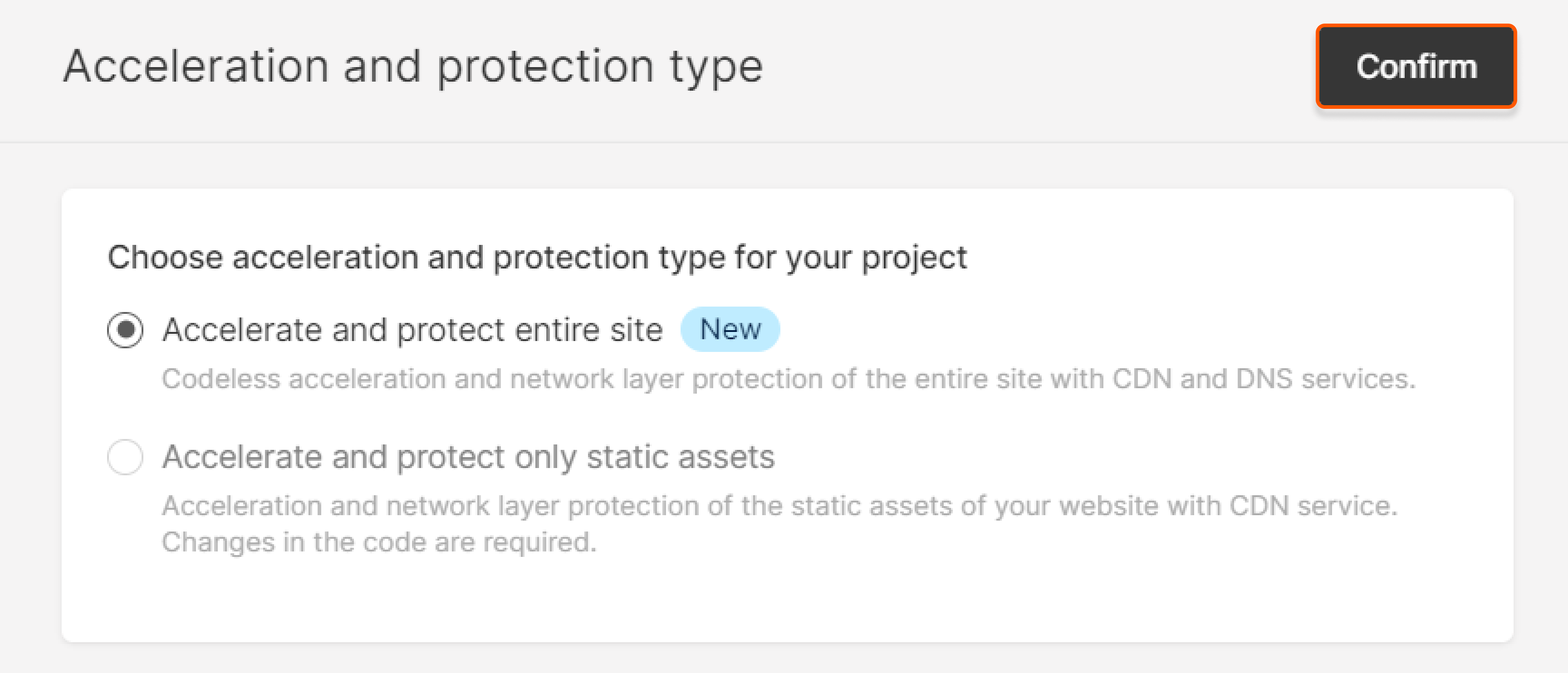Image resolution: width=1568 pixels, height=673 pixels.
Task: Click the label 'Accelerate and protect entire site'
Action: (x=412, y=329)
